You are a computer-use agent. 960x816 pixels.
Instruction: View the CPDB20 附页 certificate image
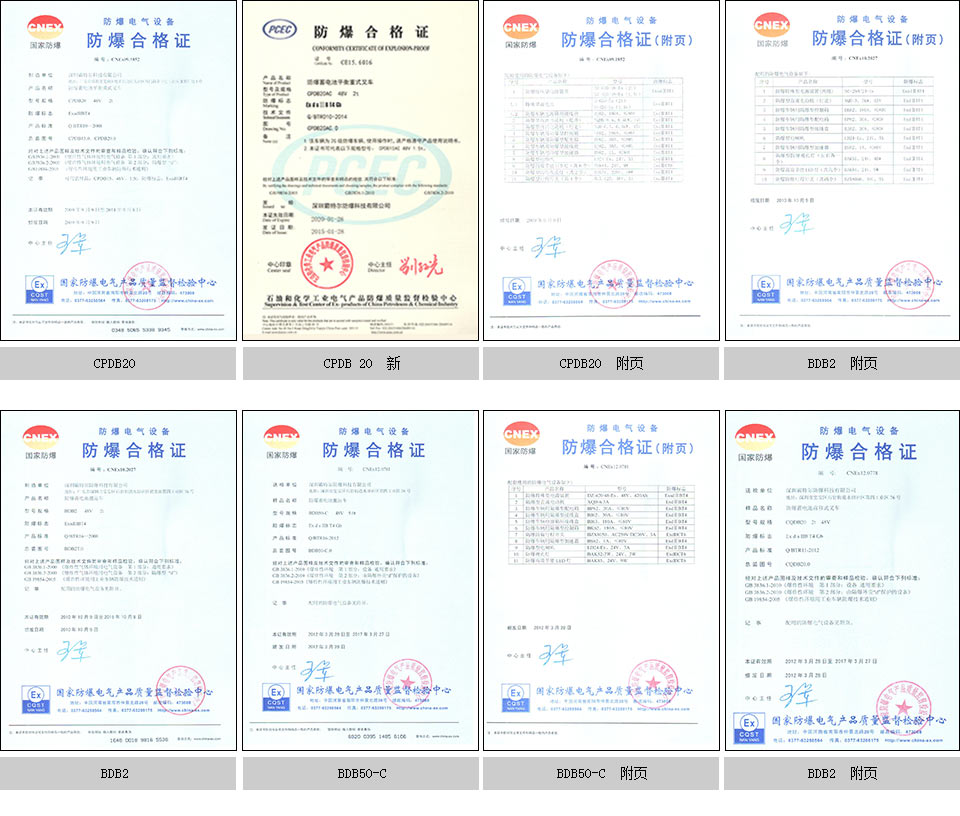point(600,170)
